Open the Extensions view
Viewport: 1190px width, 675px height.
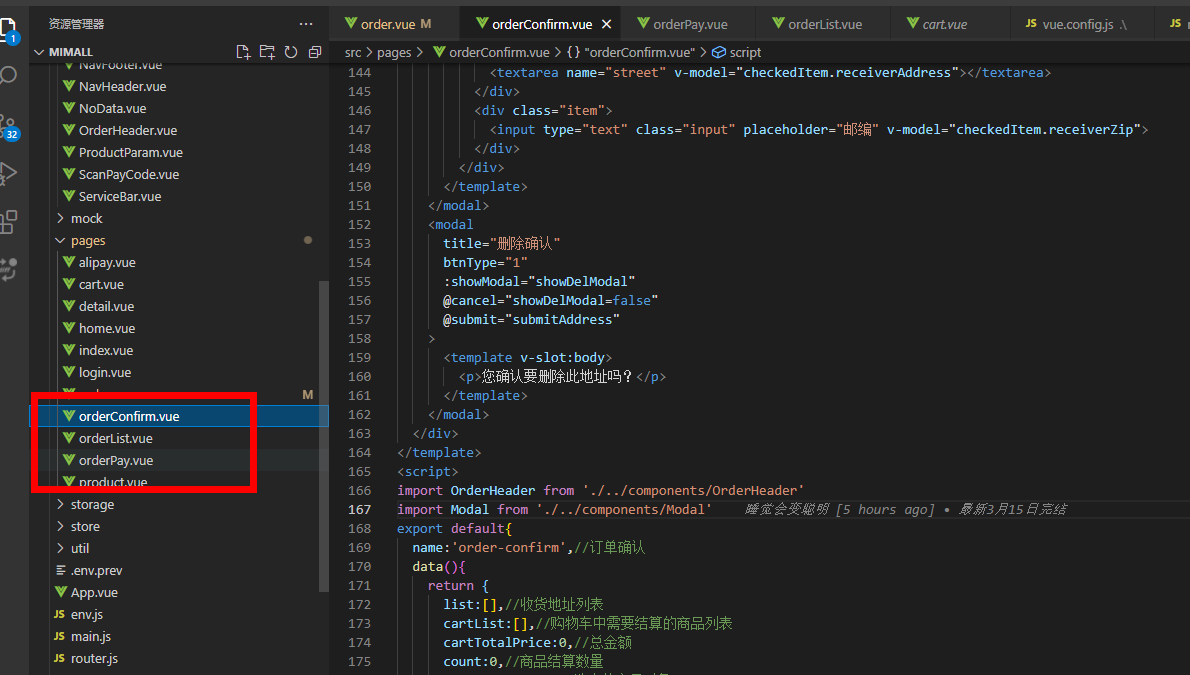(9, 221)
